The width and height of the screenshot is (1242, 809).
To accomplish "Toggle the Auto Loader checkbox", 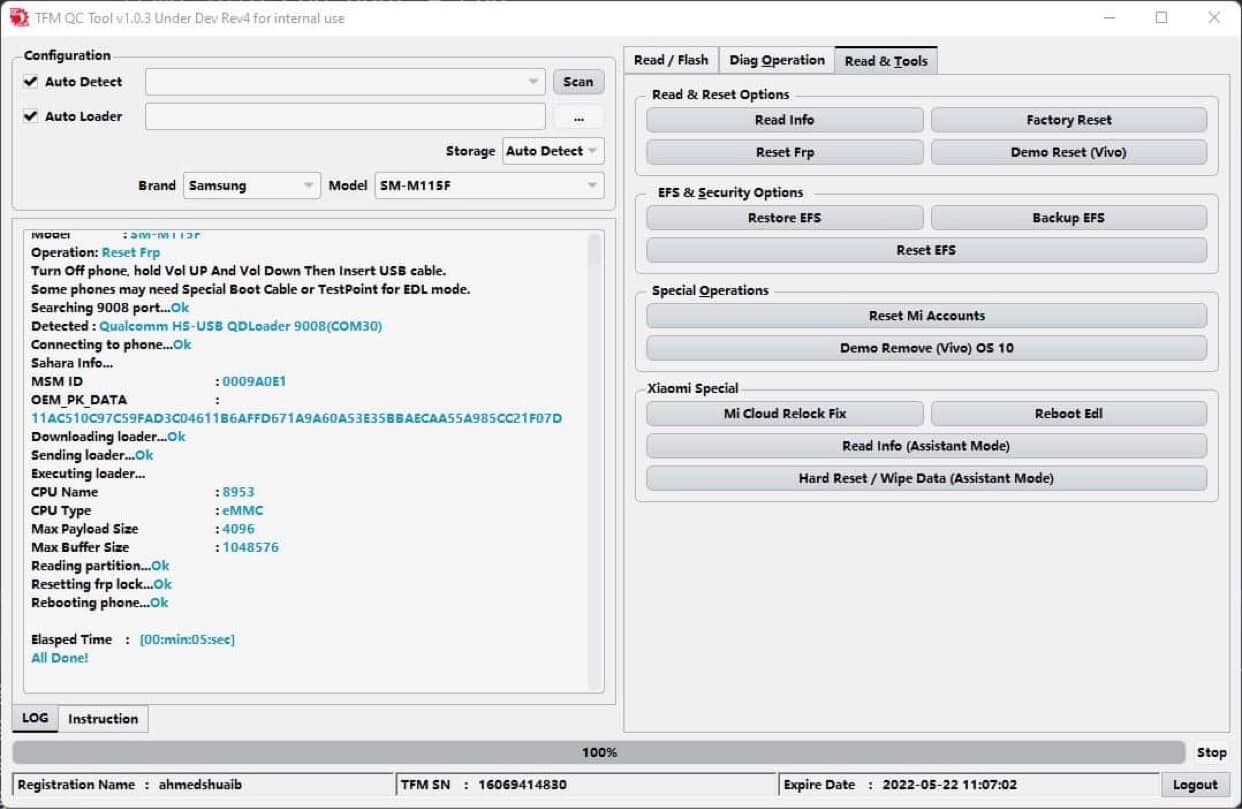I will (31, 116).
